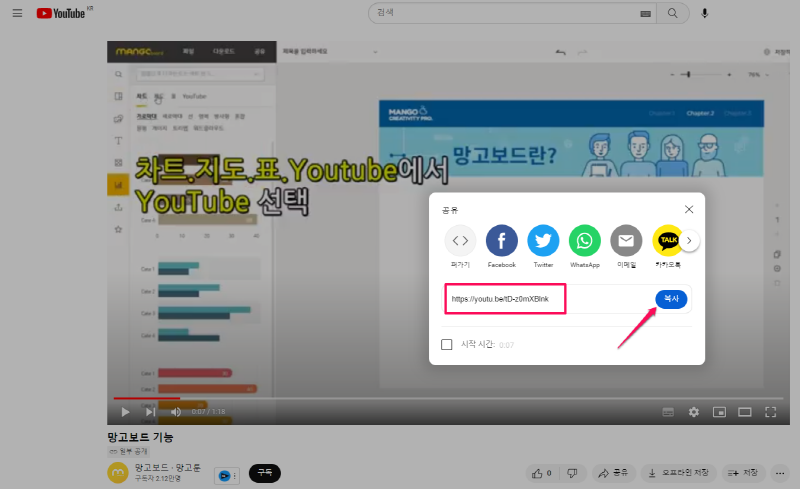Skip to the next video

tap(151, 412)
